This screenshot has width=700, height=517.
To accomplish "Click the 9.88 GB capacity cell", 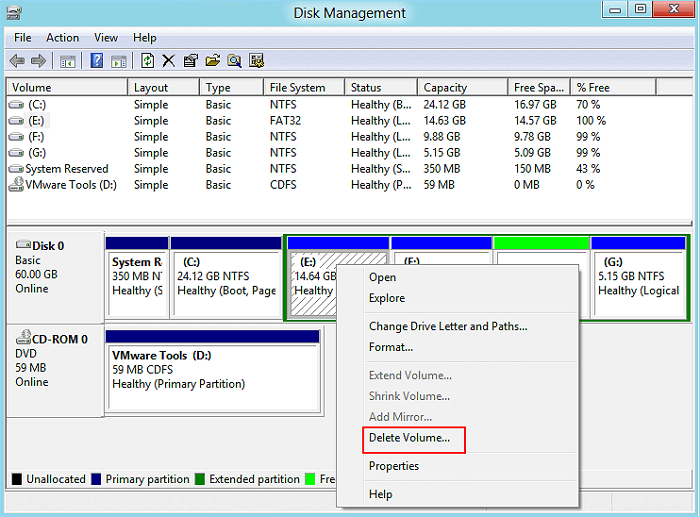I will pos(442,137).
